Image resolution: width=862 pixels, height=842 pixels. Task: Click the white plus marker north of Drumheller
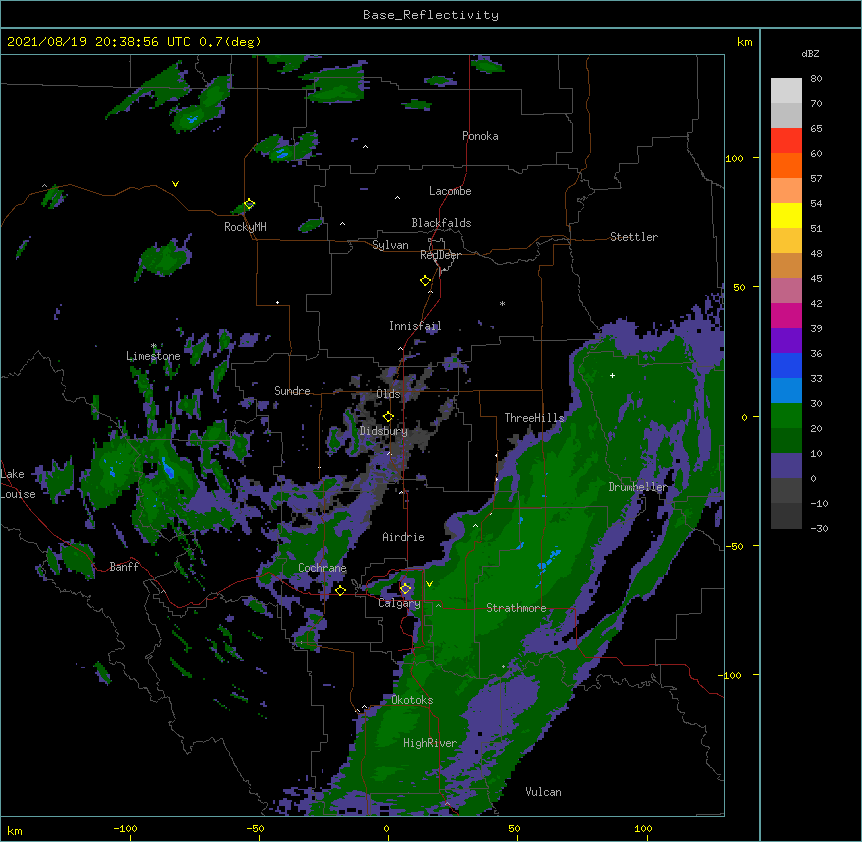click(x=612, y=375)
